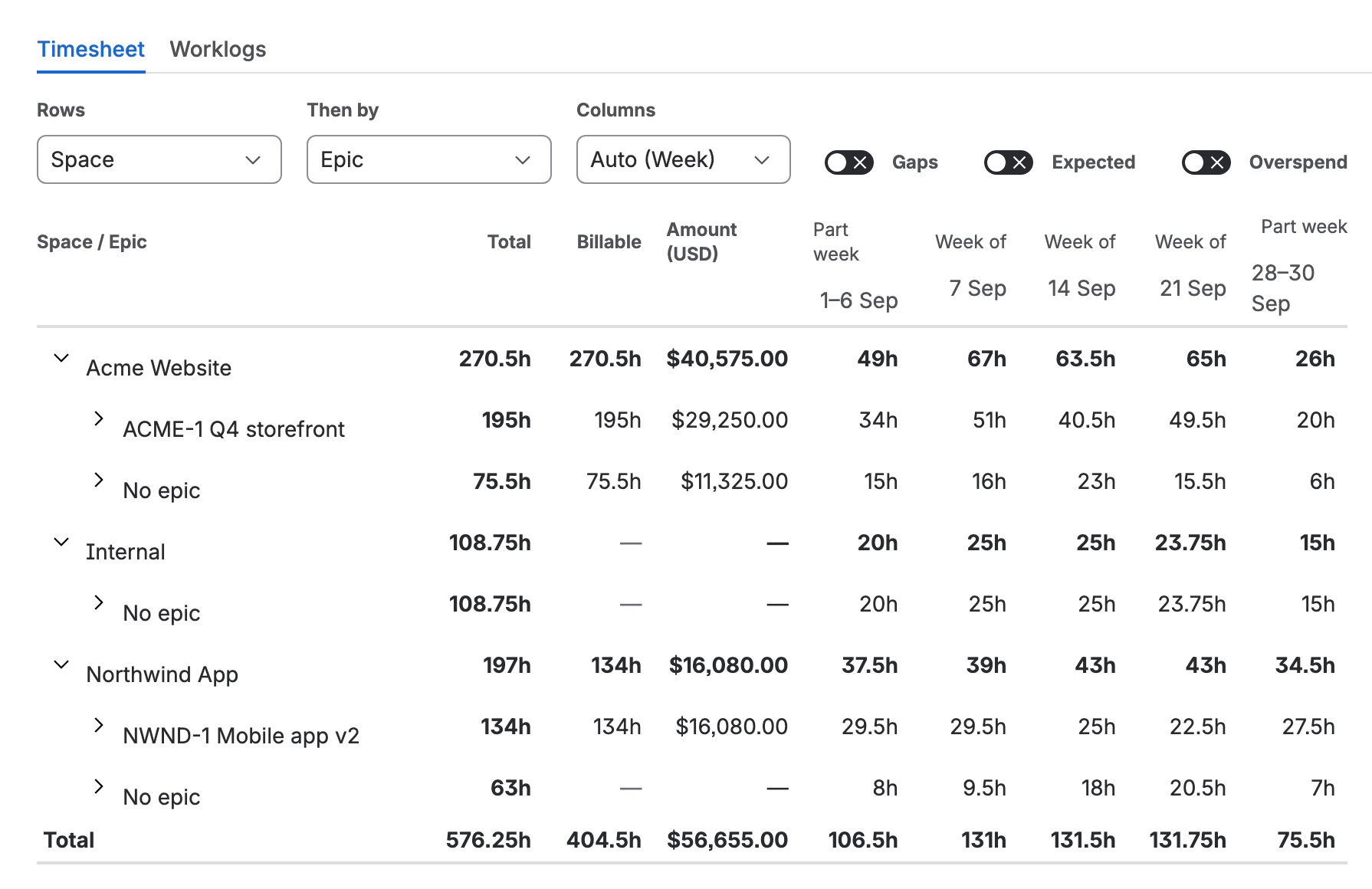This screenshot has height=889, width=1372.
Task: Click the Part week 28–30 Sep header
Action: [x=1299, y=265]
